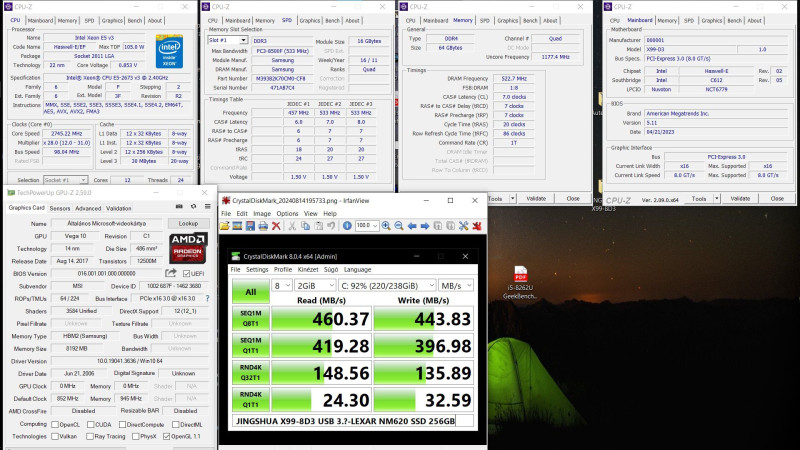Open the File menu in IrfanView
Image resolution: width=800 pixels, height=450 pixels.
point(226,213)
